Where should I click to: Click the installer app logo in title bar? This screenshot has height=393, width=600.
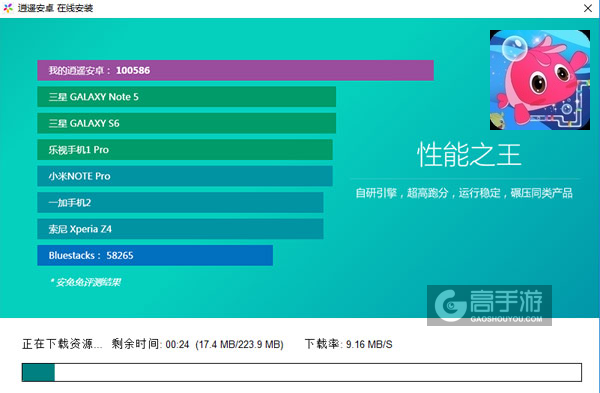pyautogui.click(x=8, y=8)
